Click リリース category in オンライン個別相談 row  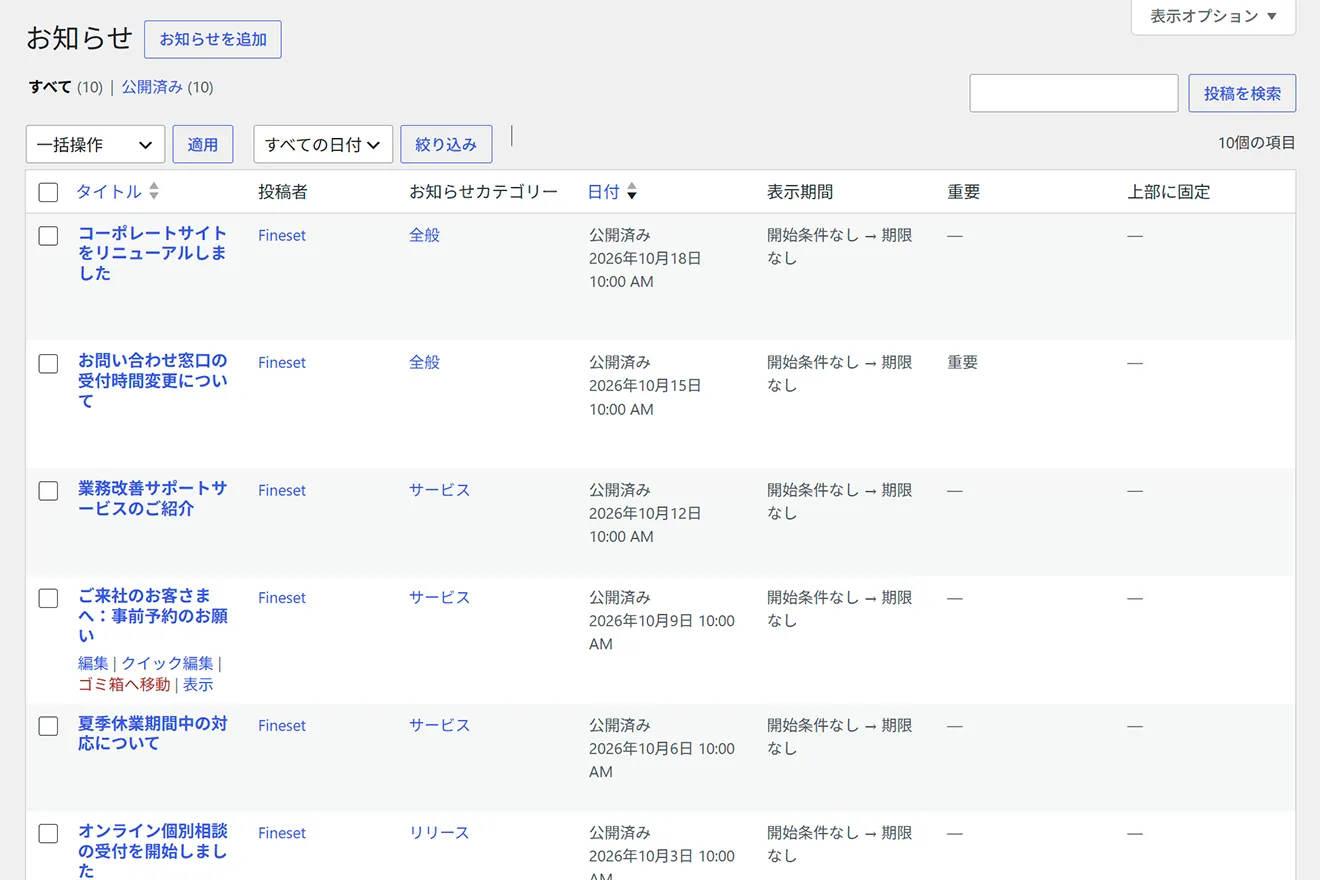pos(439,832)
